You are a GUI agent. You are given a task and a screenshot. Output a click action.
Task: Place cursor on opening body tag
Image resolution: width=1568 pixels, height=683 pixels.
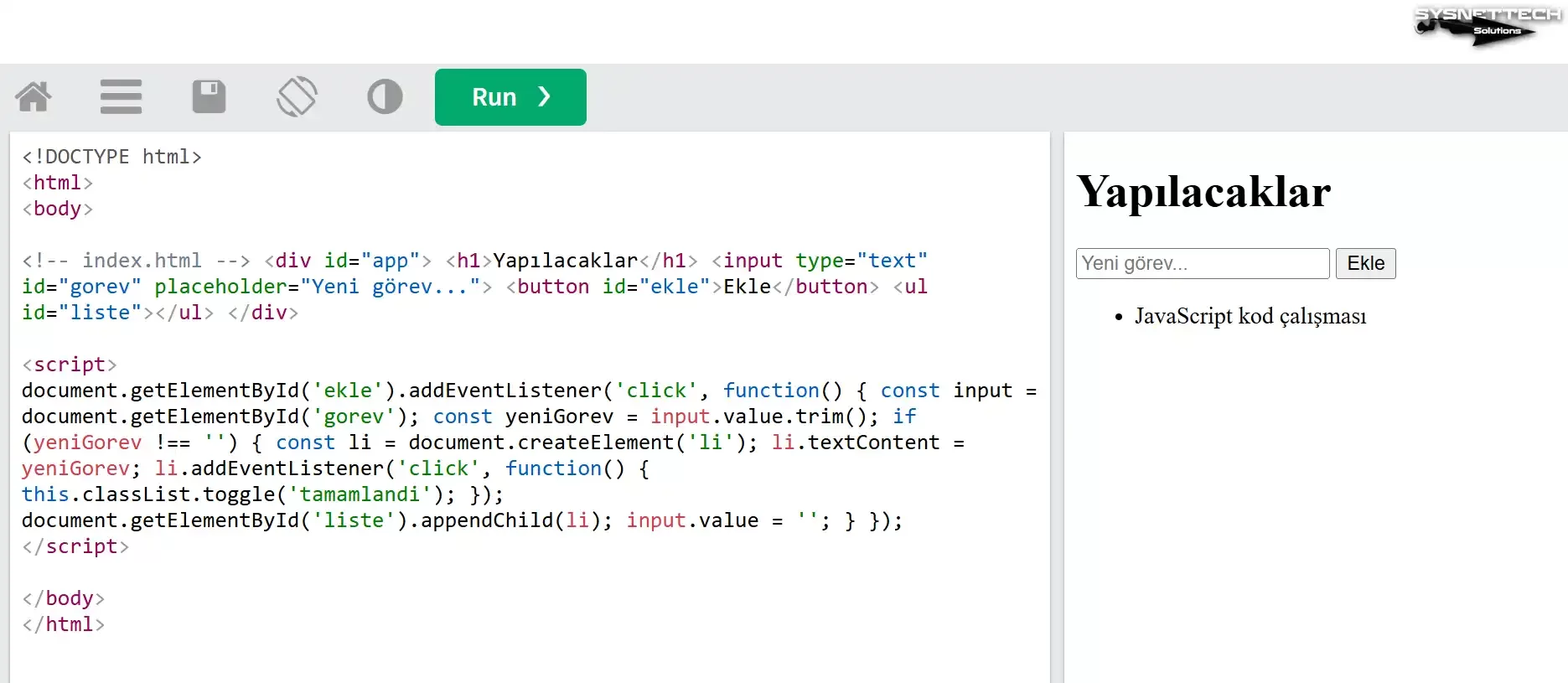57,209
